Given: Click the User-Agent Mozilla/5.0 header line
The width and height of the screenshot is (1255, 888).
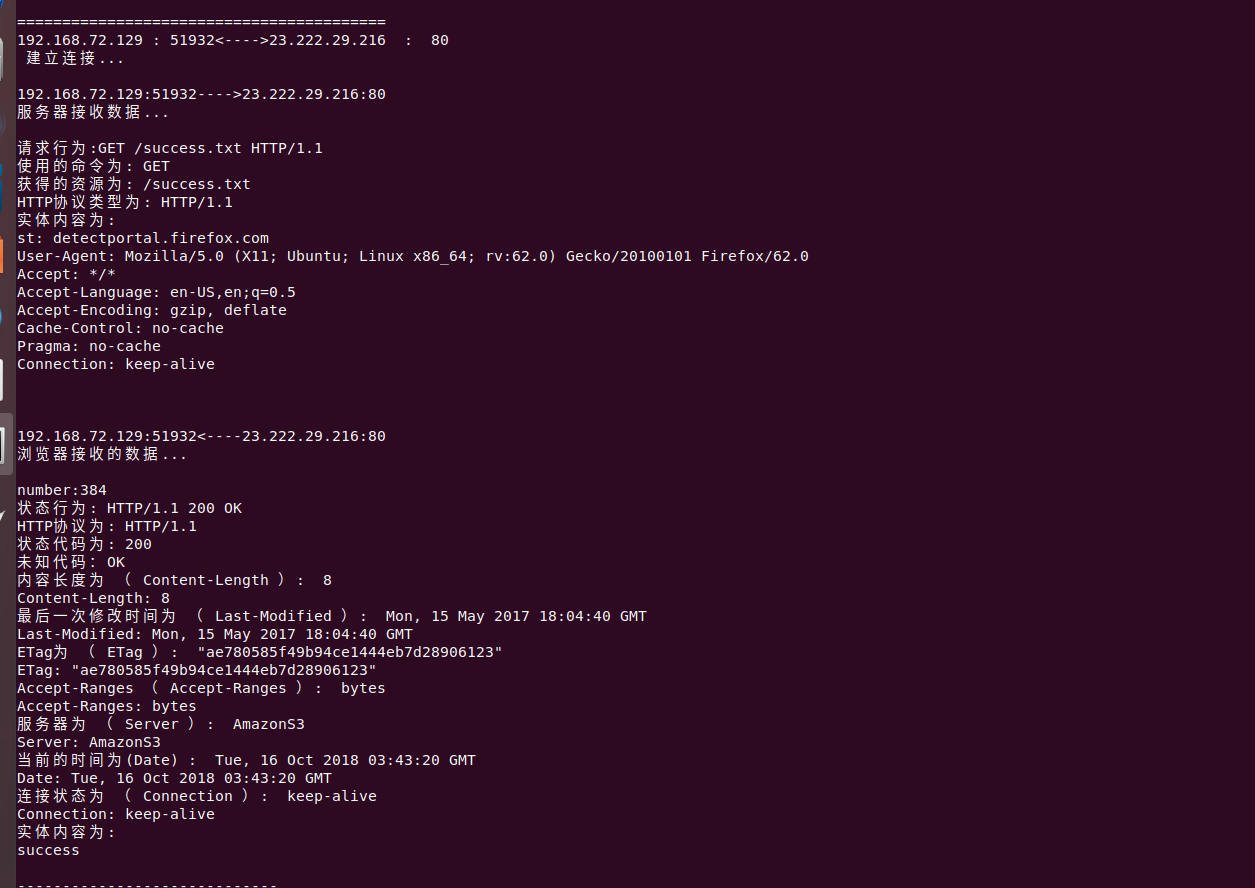Looking at the screenshot, I should [x=413, y=256].
